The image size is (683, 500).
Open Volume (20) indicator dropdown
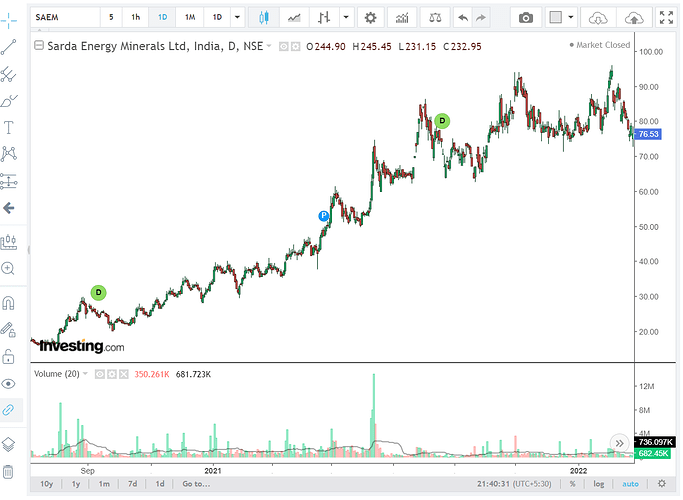click(85, 374)
